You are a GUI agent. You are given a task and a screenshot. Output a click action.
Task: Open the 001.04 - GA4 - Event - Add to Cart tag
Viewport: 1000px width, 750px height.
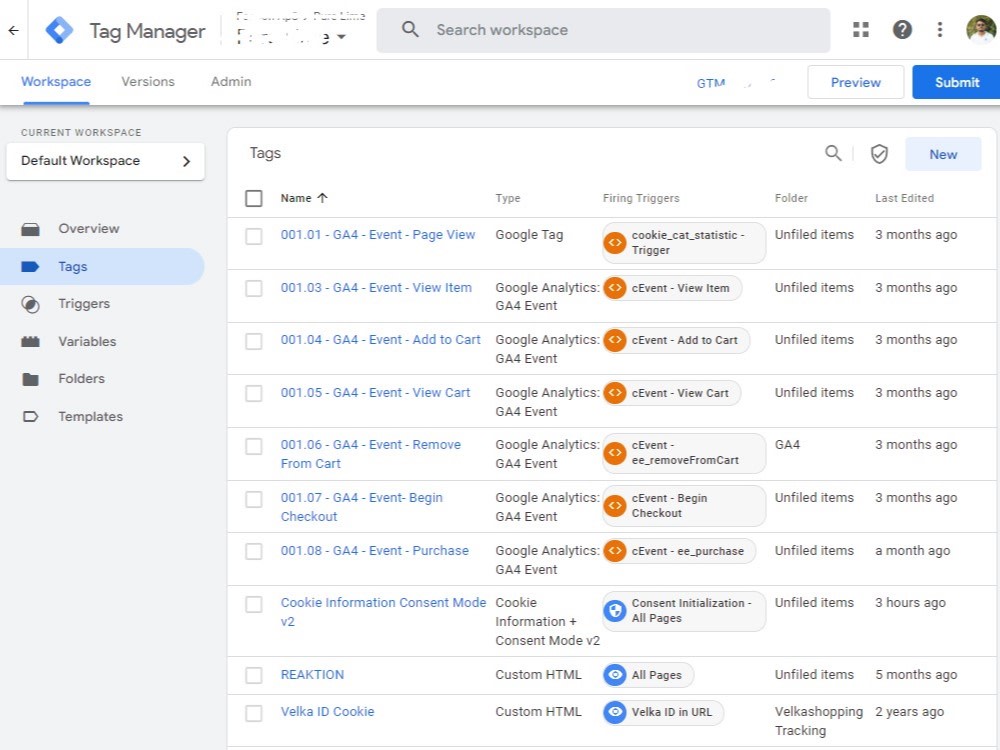coord(381,340)
